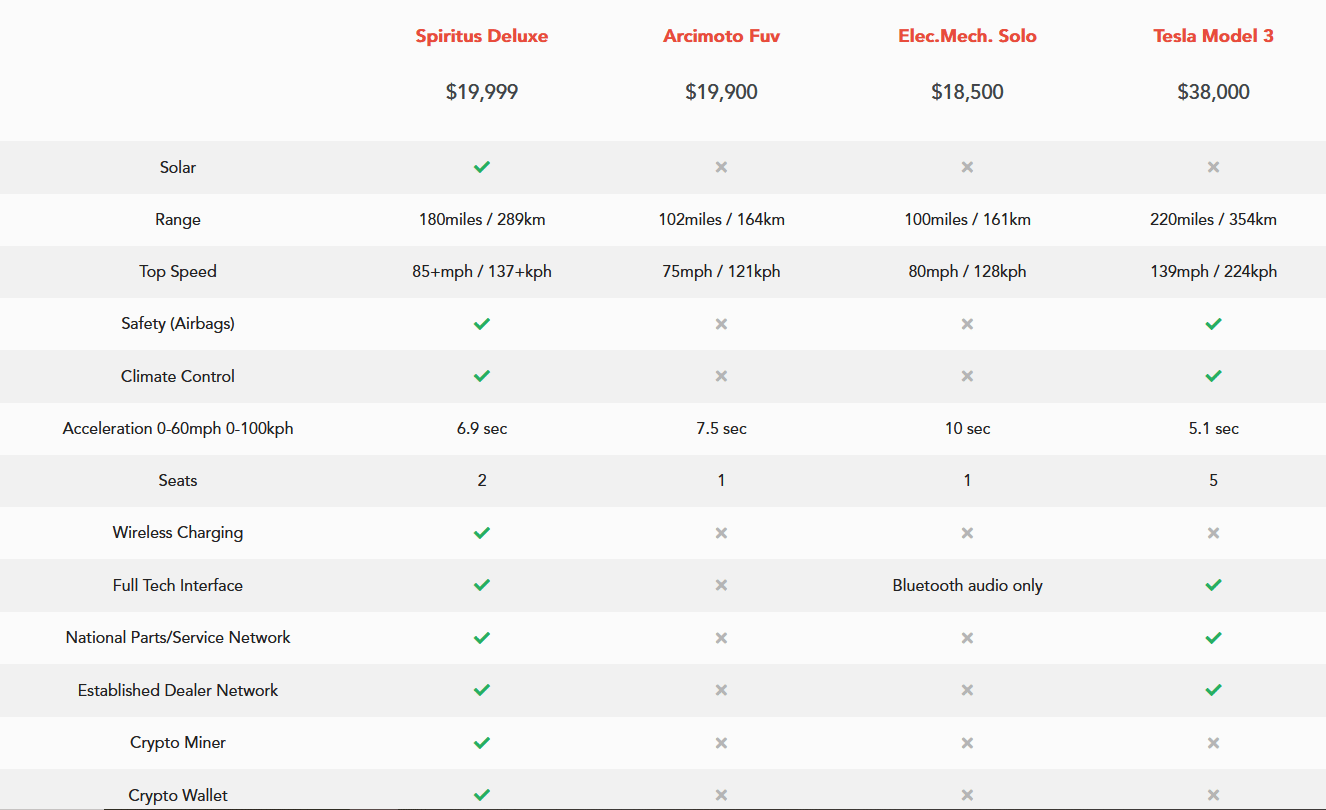Click Spiritus Deluxe Wireless Charging checkmark

(482, 533)
